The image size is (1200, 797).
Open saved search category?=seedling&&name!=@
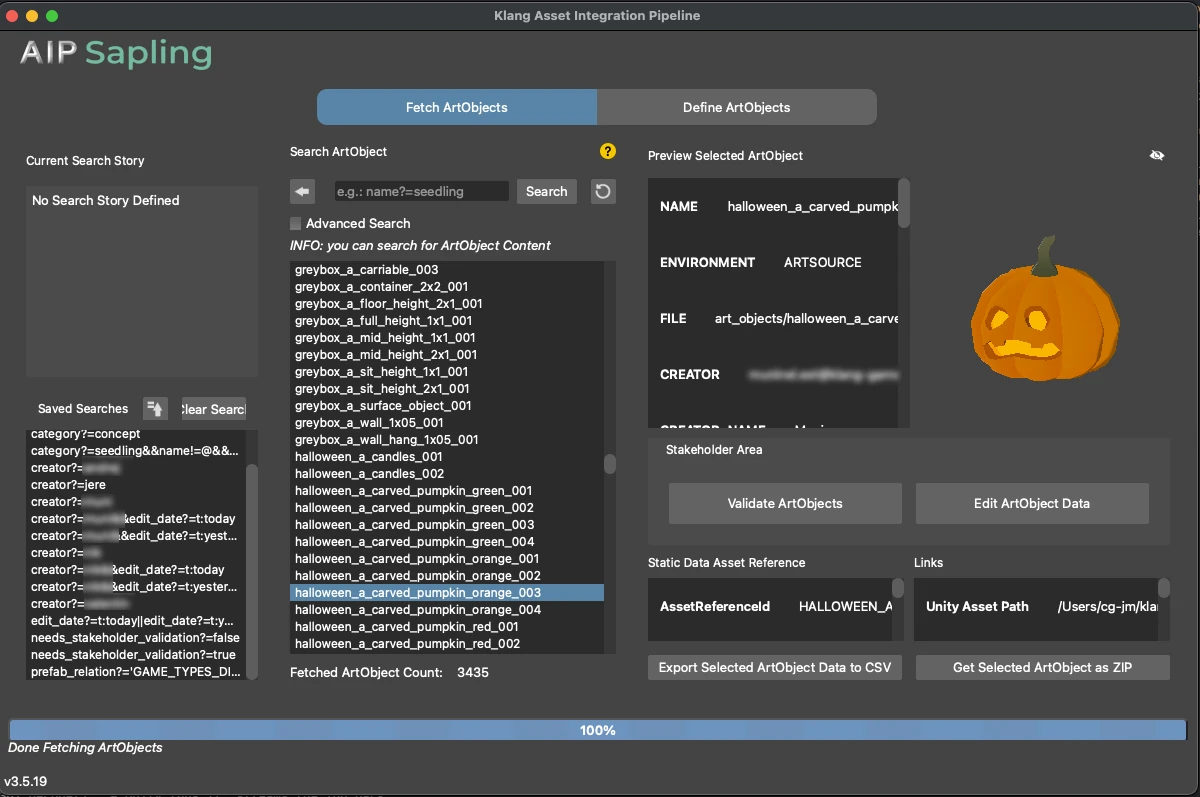point(136,451)
